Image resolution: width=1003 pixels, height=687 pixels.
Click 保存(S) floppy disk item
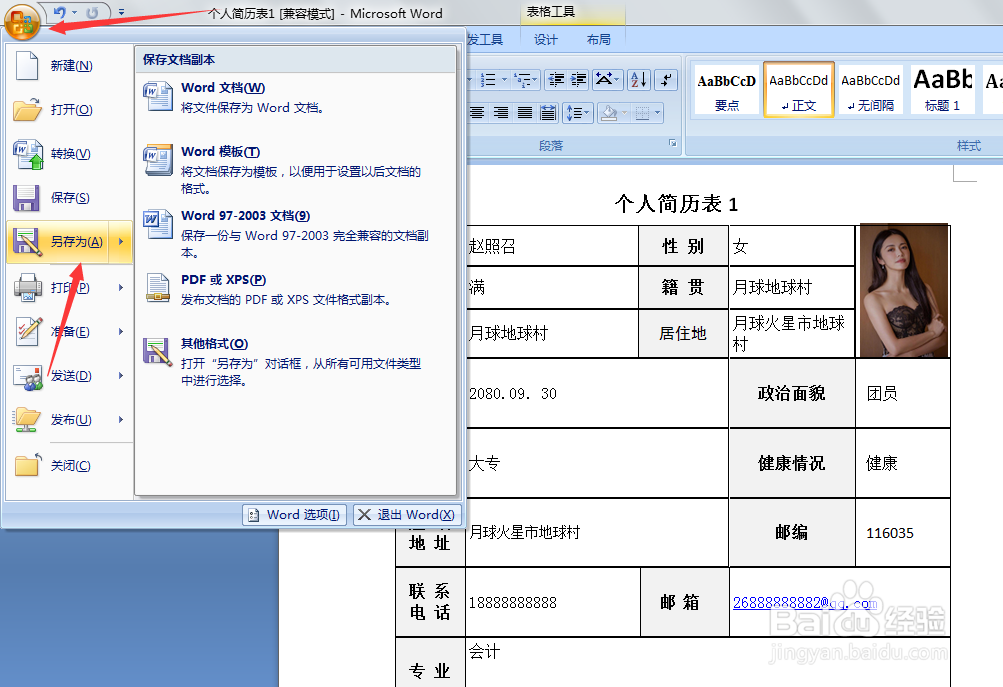(69, 198)
